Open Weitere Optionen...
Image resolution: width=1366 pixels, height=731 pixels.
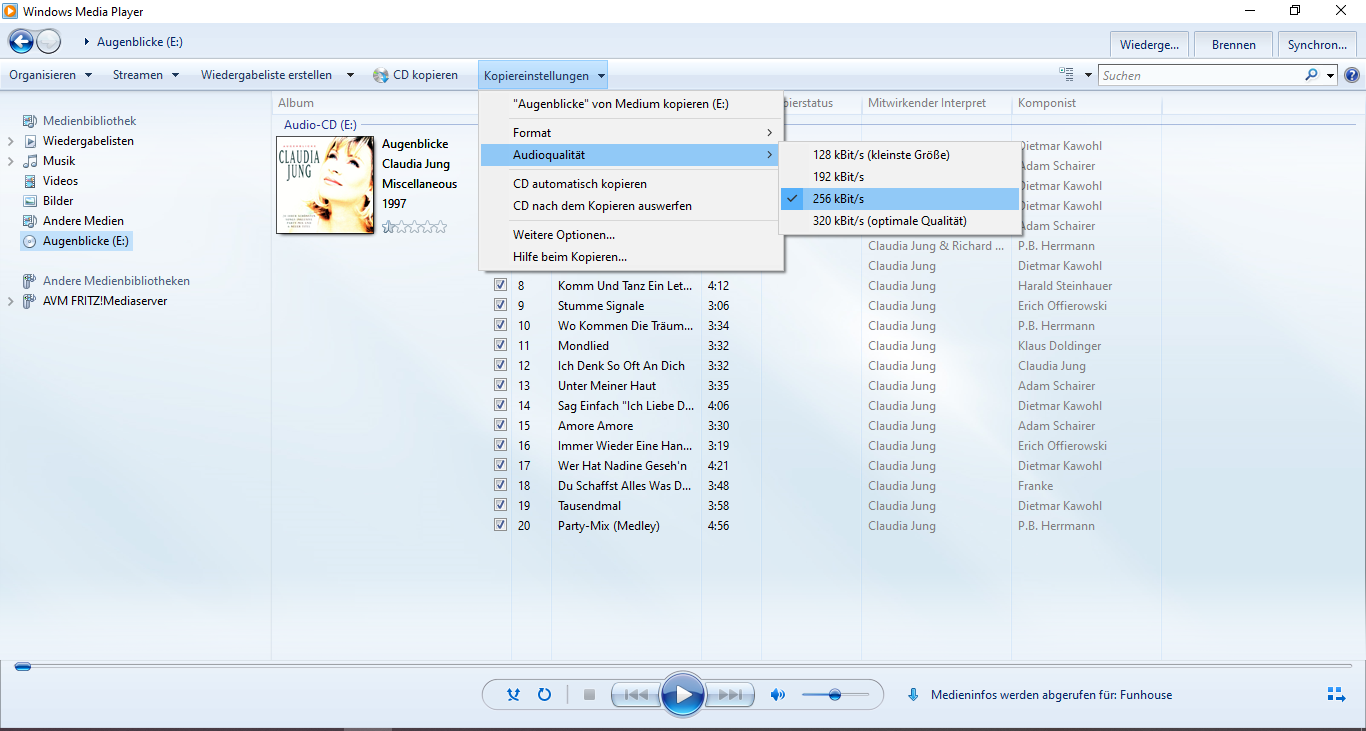pos(631,235)
